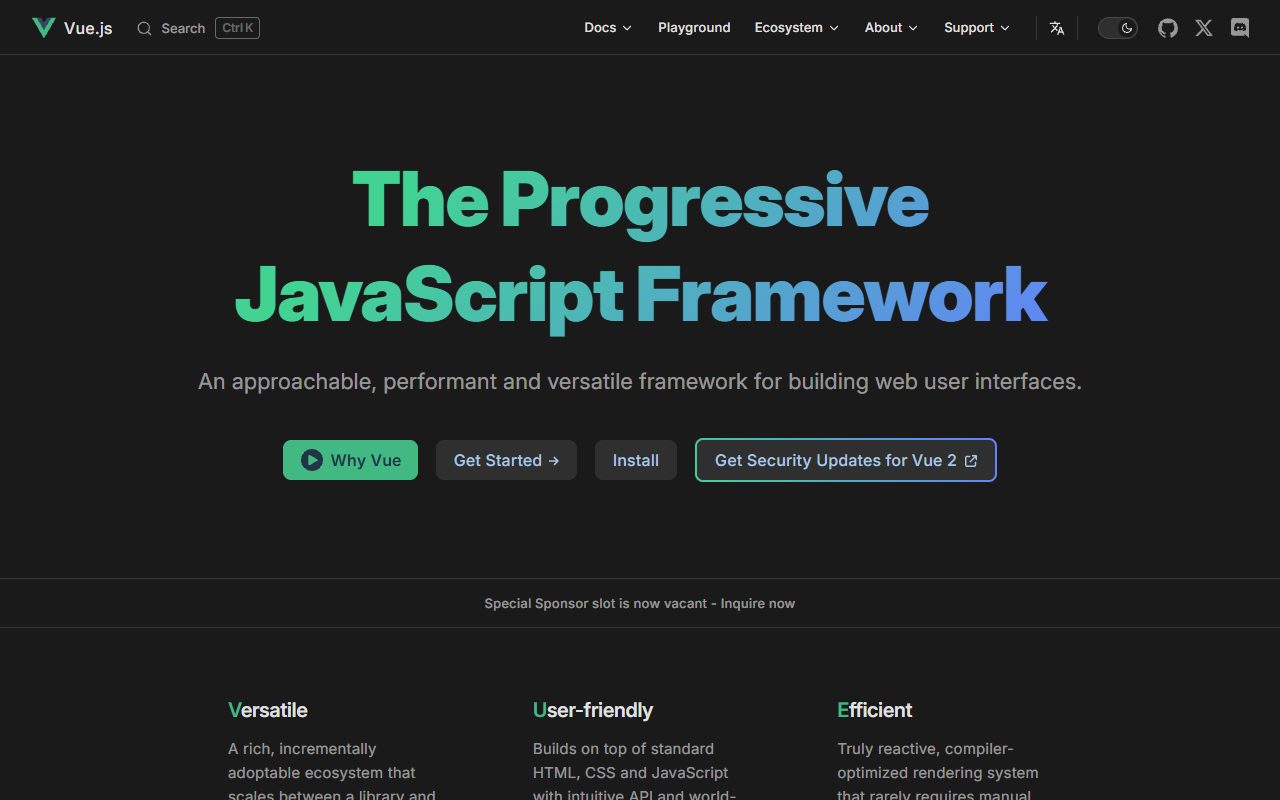1280x800 pixels.
Task: Click the Search box with Ctrl K hint
Action: (x=198, y=28)
